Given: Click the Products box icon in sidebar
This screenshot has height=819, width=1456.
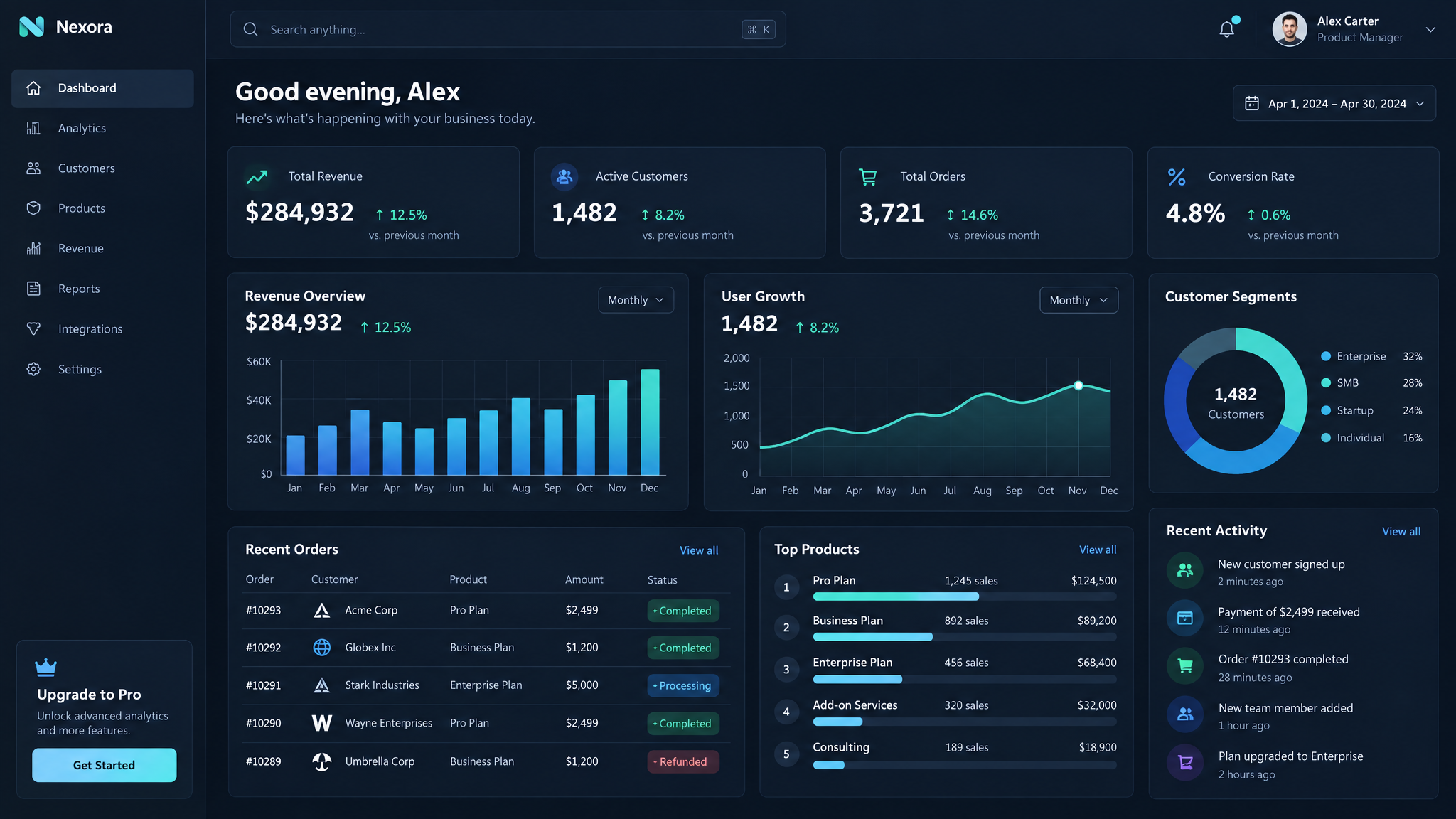Looking at the screenshot, I should coord(33,208).
